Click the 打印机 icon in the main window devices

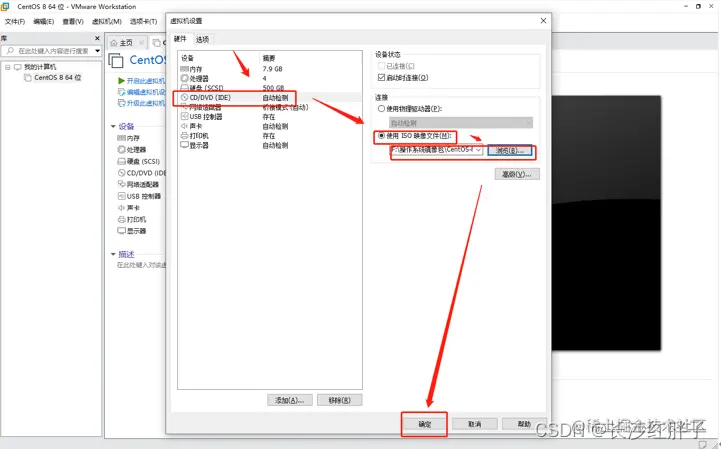coord(121,219)
